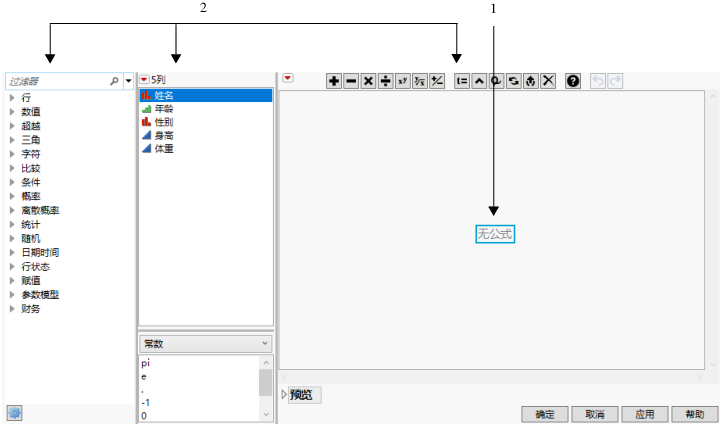Expand the 随机 function group
This screenshot has width=722, height=426.
tap(12, 238)
